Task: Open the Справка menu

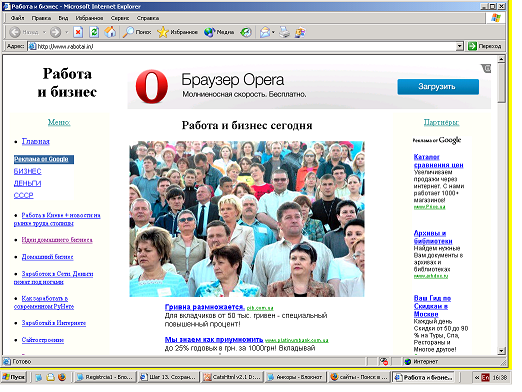Action: 148,18
